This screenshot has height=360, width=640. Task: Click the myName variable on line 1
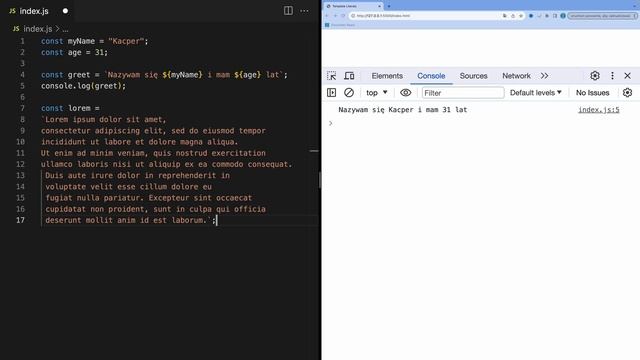[81, 41]
